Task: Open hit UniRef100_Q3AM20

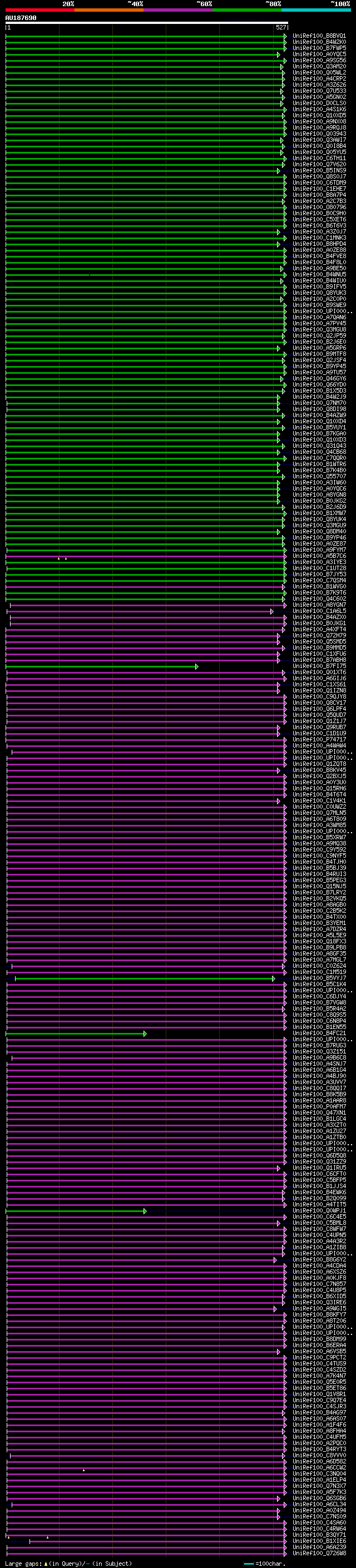Action: click(x=319, y=66)
